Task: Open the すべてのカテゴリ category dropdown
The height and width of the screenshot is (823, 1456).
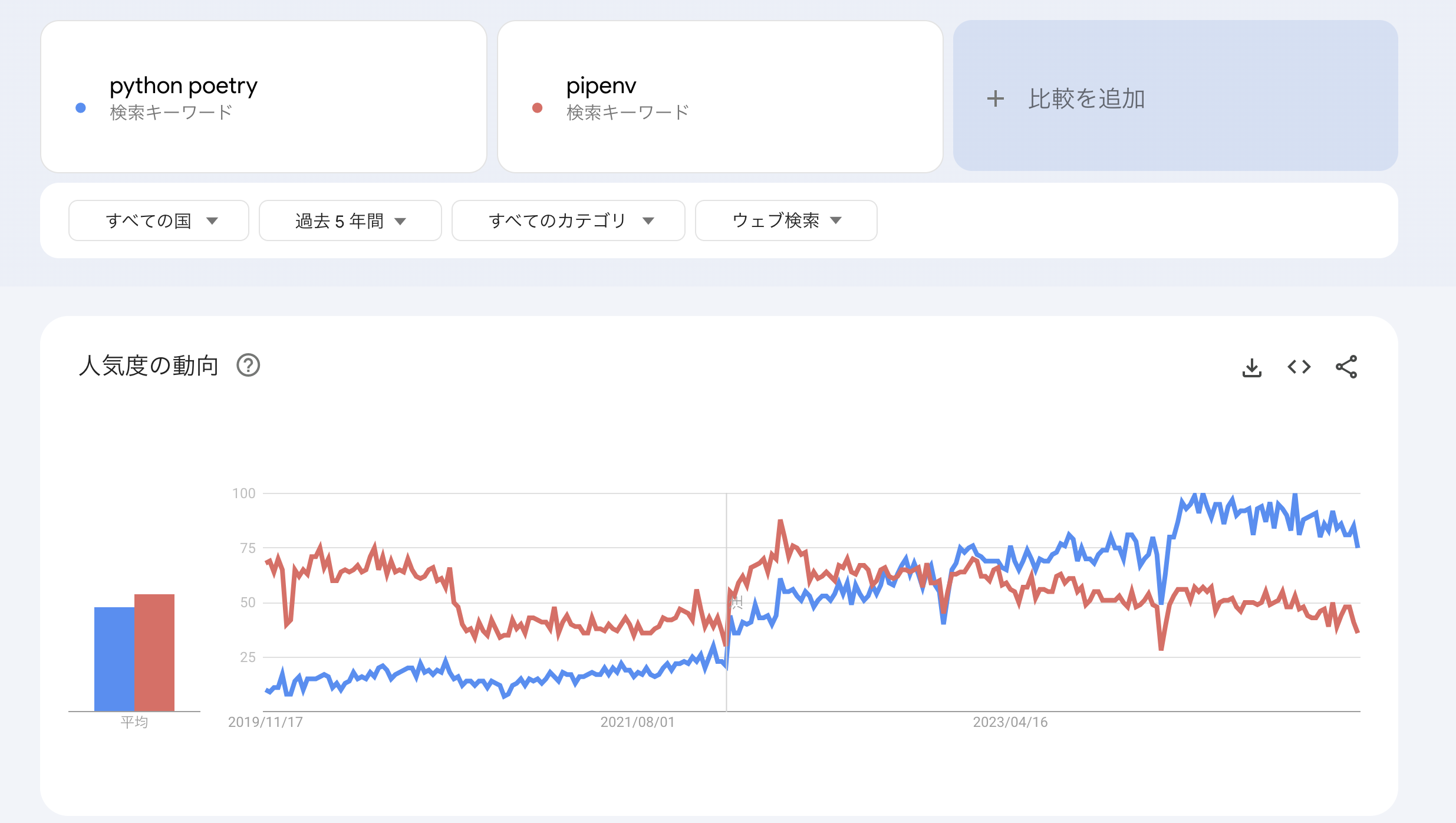Action: point(568,220)
